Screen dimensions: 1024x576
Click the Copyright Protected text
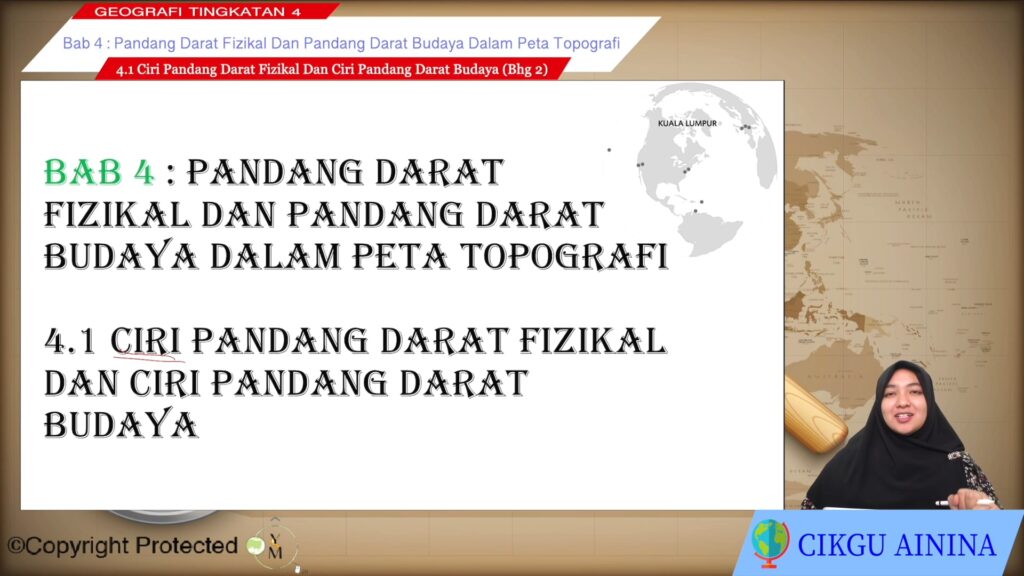(130, 546)
